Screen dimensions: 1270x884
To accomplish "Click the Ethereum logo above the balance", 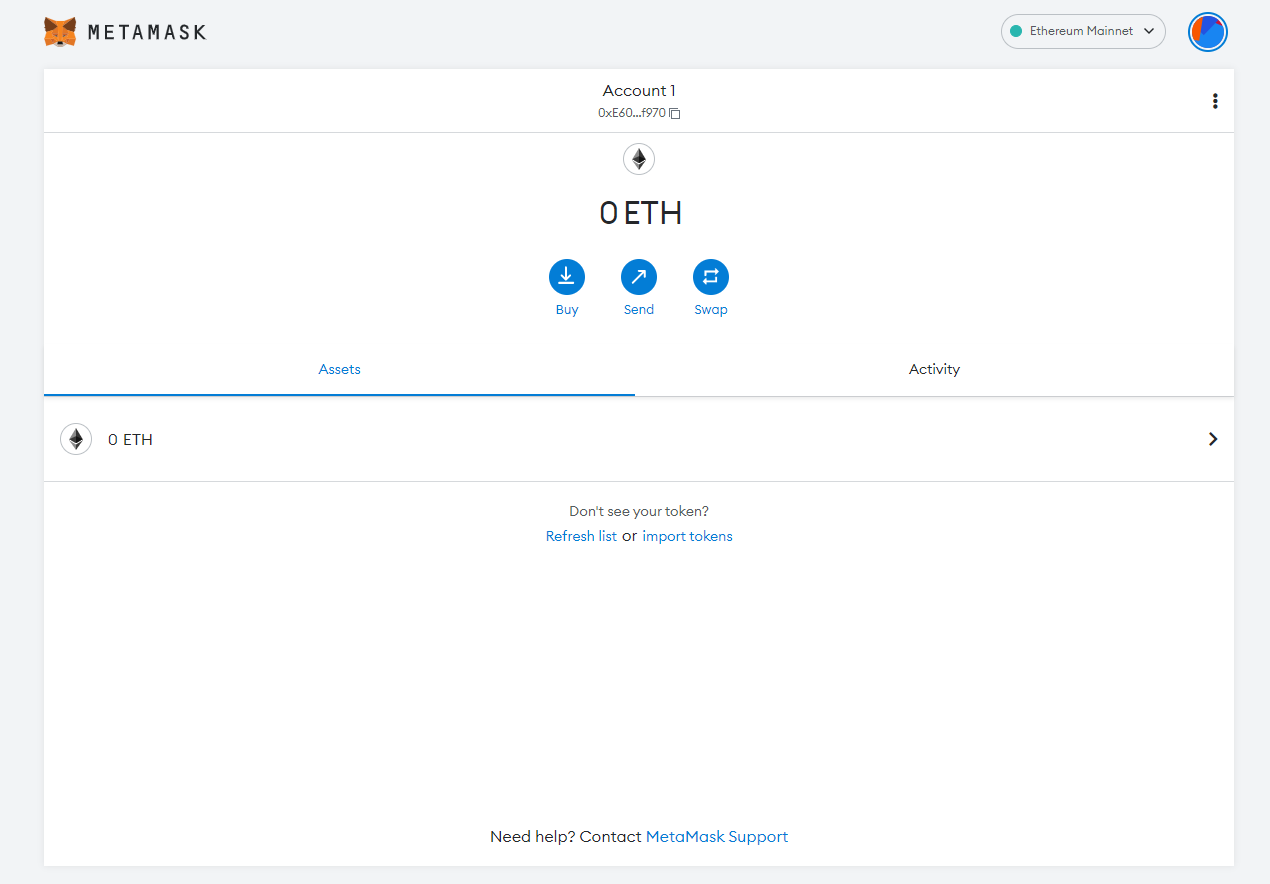I will coord(639,159).
